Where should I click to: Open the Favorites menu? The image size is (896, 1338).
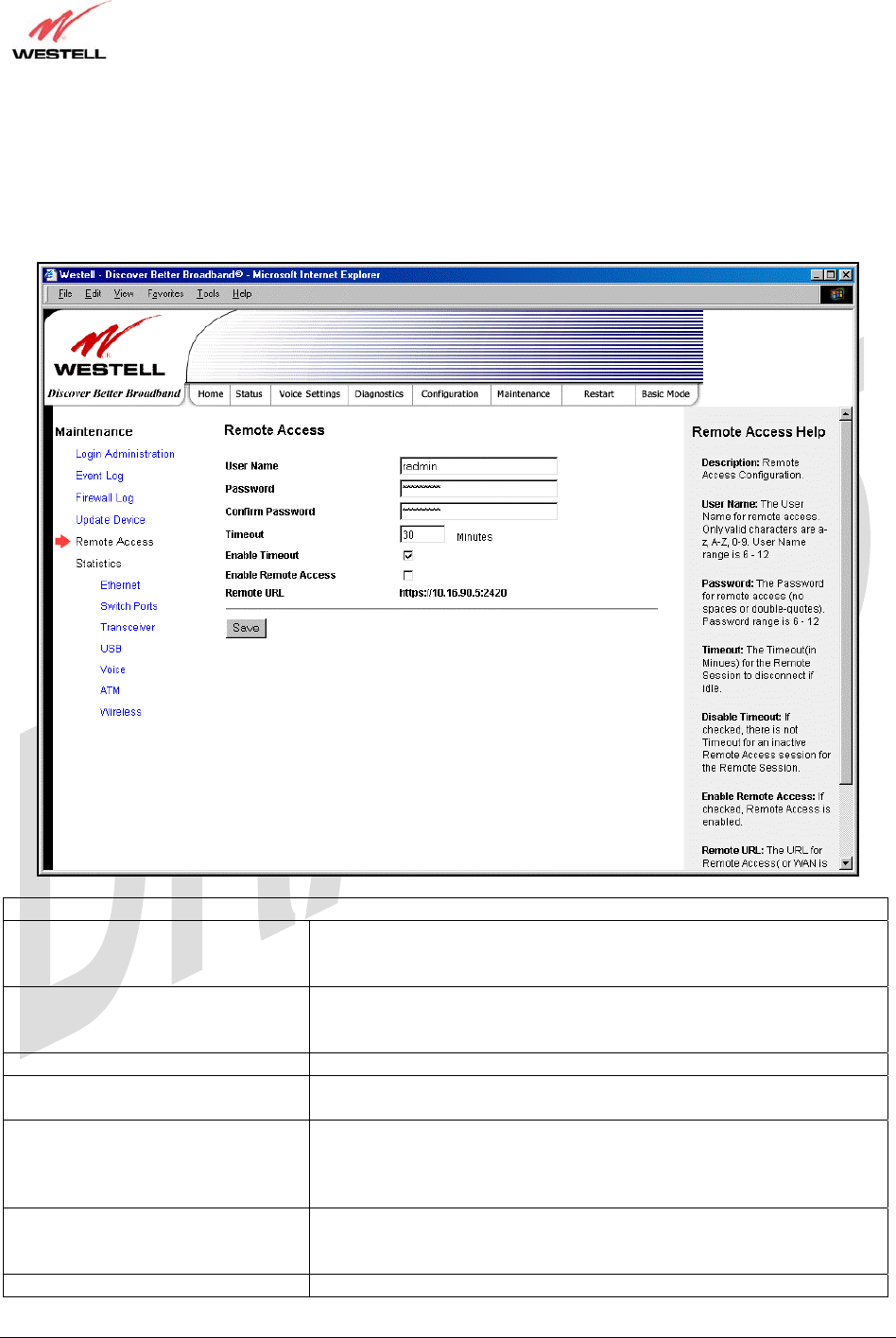pyautogui.click(x=165, y=294)
